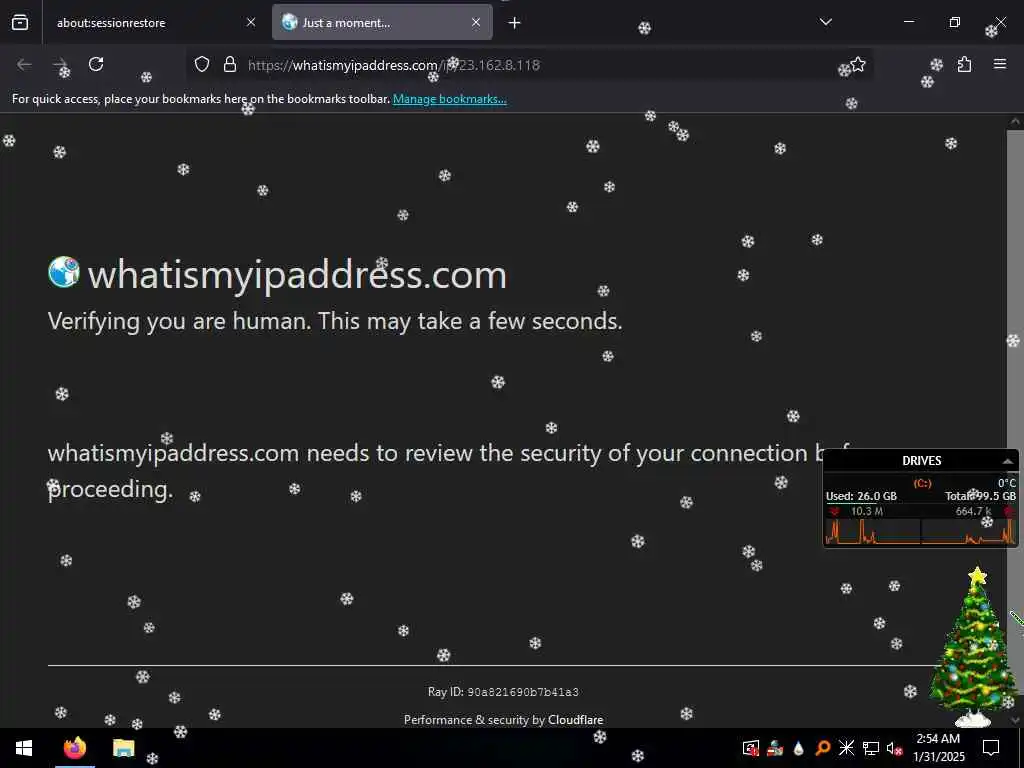The width and height of the screenshot is (1024, 768).
Task: Reload the current page
Action: point(96,64)
